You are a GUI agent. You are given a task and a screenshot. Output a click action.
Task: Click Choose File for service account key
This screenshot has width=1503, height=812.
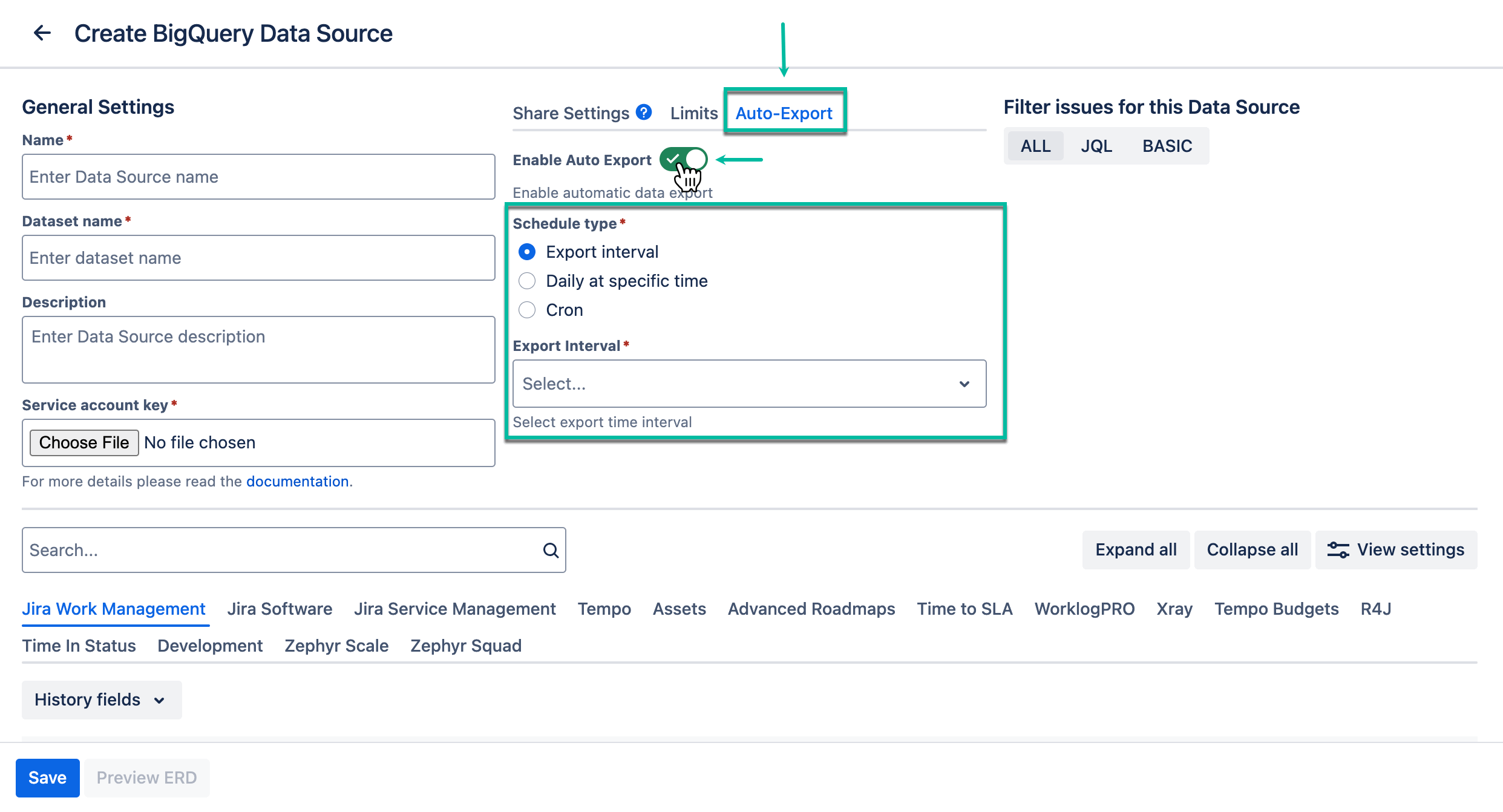83,442
